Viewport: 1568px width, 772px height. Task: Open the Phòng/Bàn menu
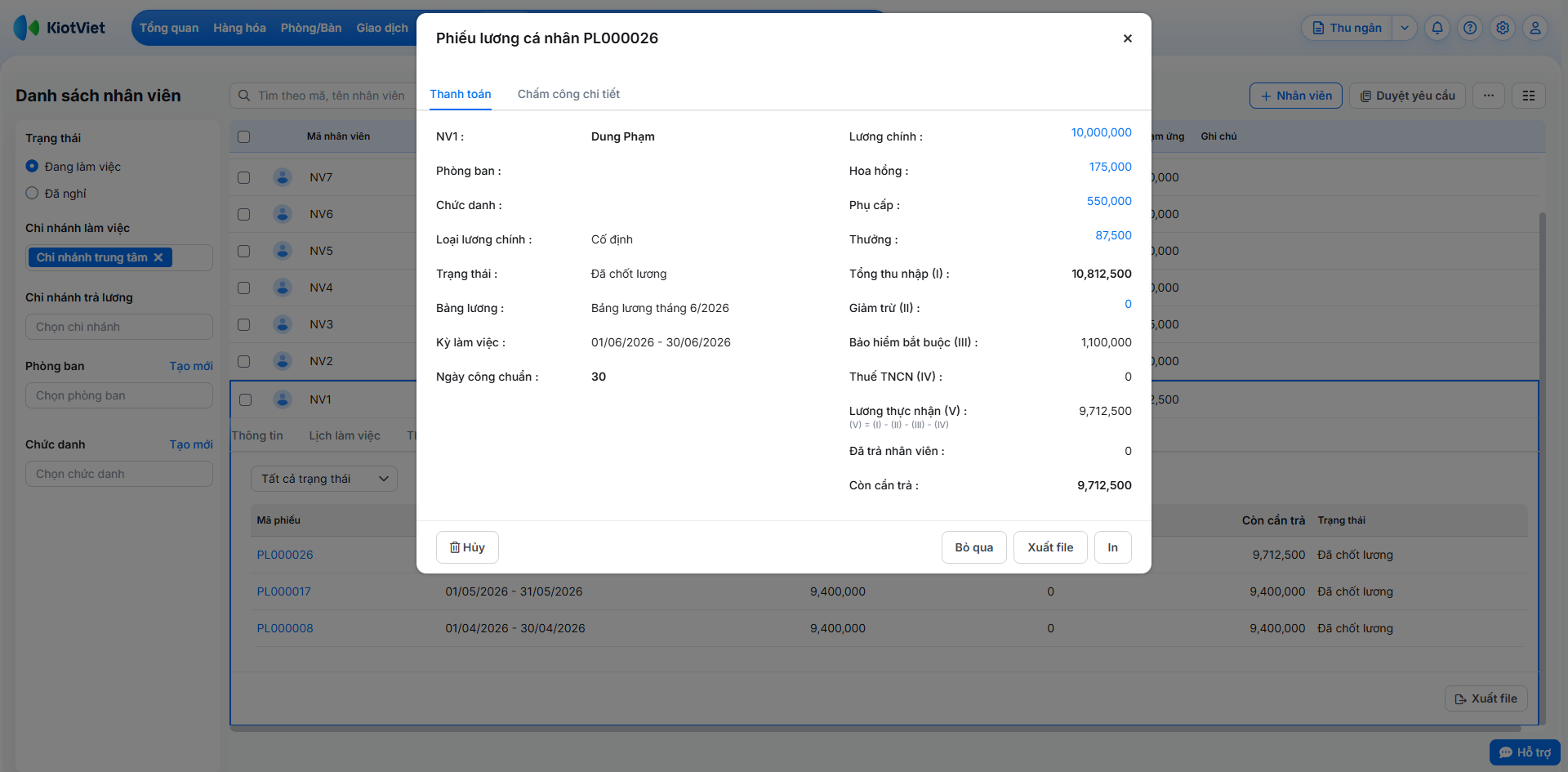click(311, 28)
